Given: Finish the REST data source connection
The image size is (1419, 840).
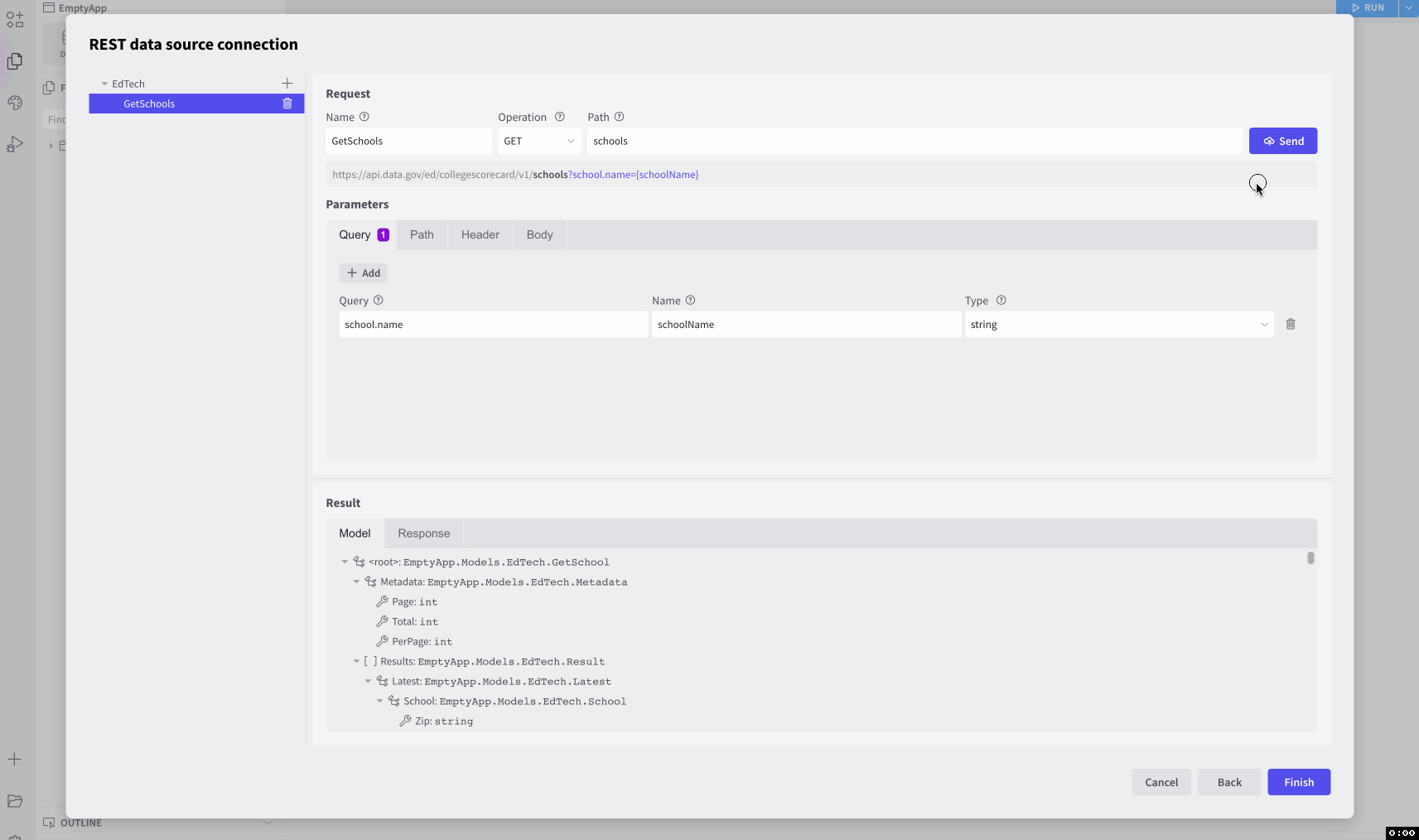Looking at the screenshot, I should [x=1299, y=782].
